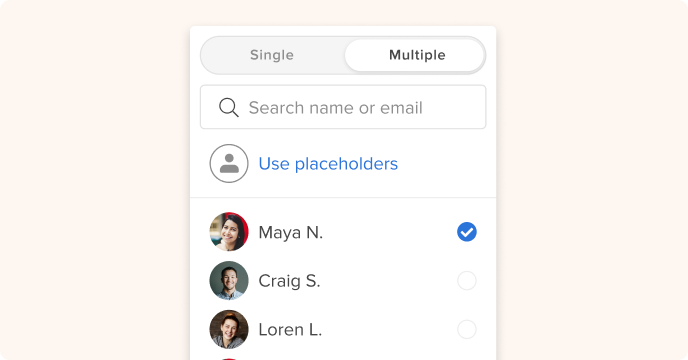The image size is (688, 360).
Task: Click the Loren L. name label
Action: click(290, 330)
